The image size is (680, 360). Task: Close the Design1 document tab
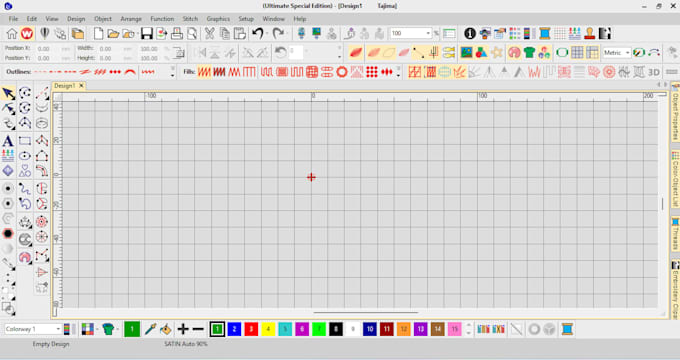click(x=81, y=86)
